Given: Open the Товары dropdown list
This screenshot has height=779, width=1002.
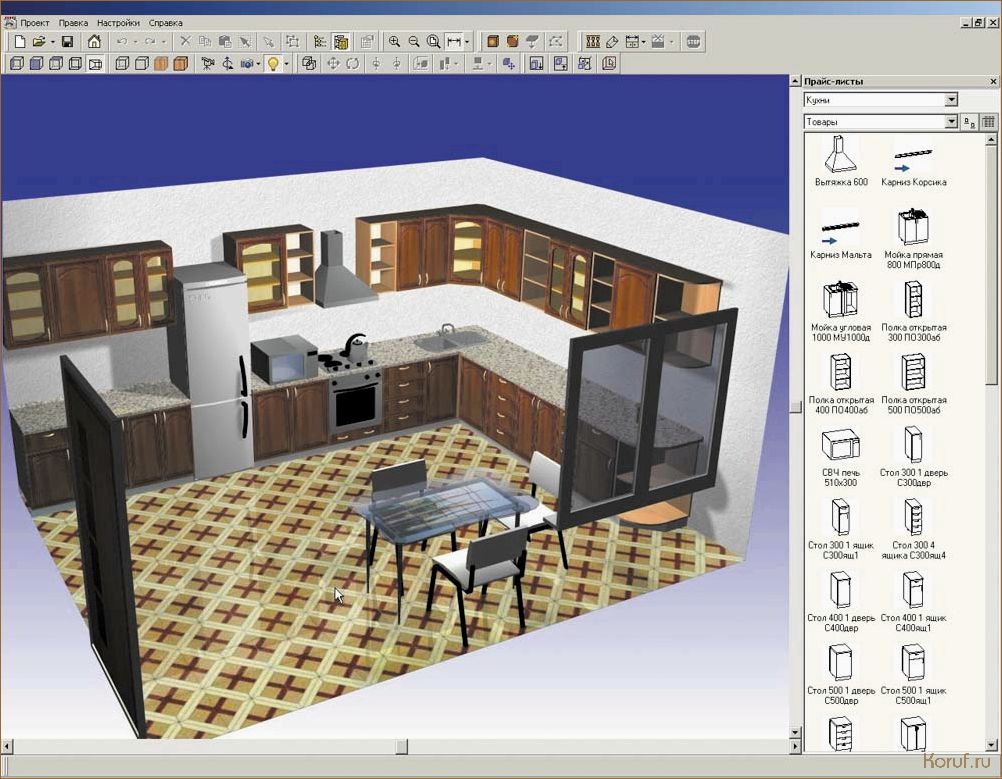Looking at the screenshot, I should click(951, 122).
